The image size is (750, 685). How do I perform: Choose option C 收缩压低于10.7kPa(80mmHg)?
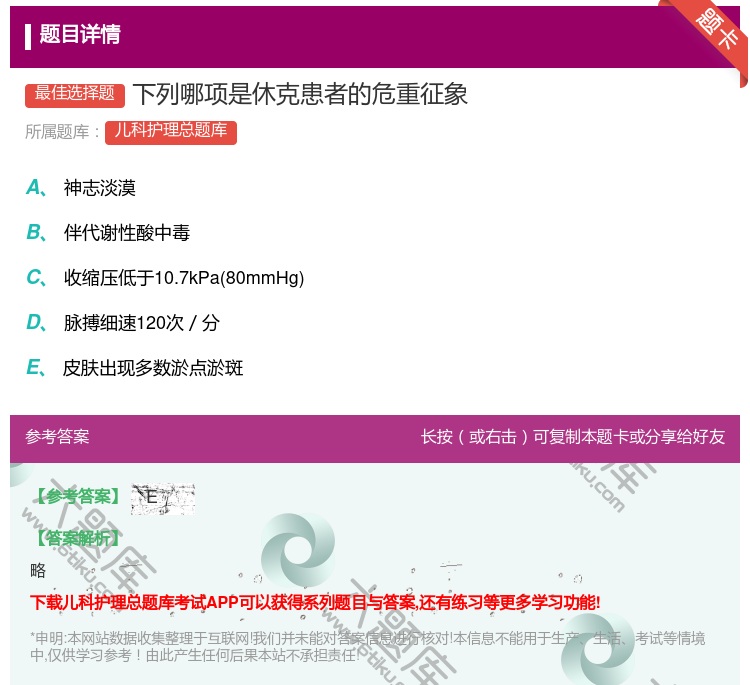183,278
